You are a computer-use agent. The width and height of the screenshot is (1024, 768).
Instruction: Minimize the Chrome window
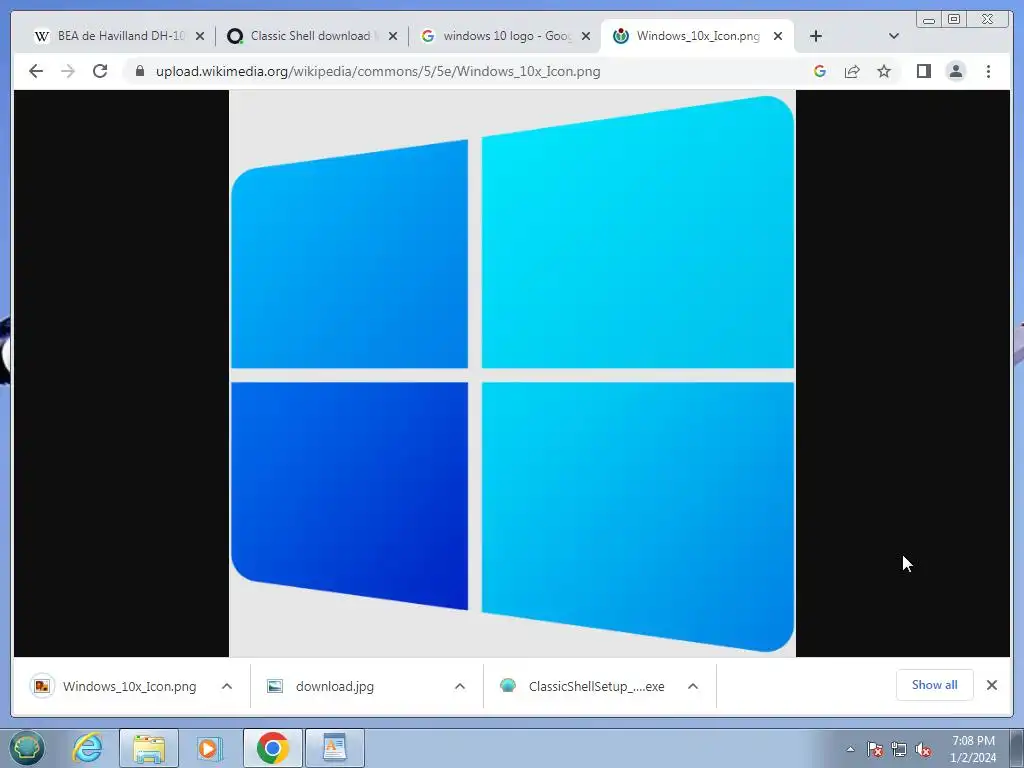pos(929,20)
